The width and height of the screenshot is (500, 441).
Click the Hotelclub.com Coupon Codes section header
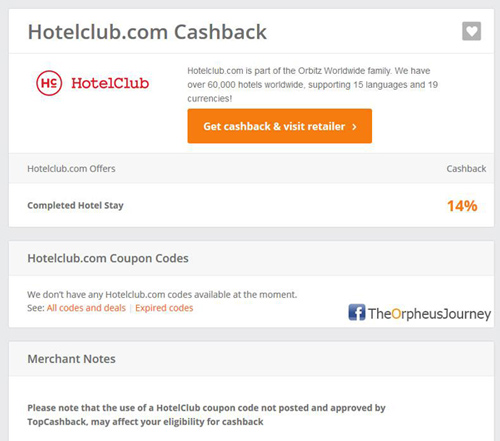108,258
